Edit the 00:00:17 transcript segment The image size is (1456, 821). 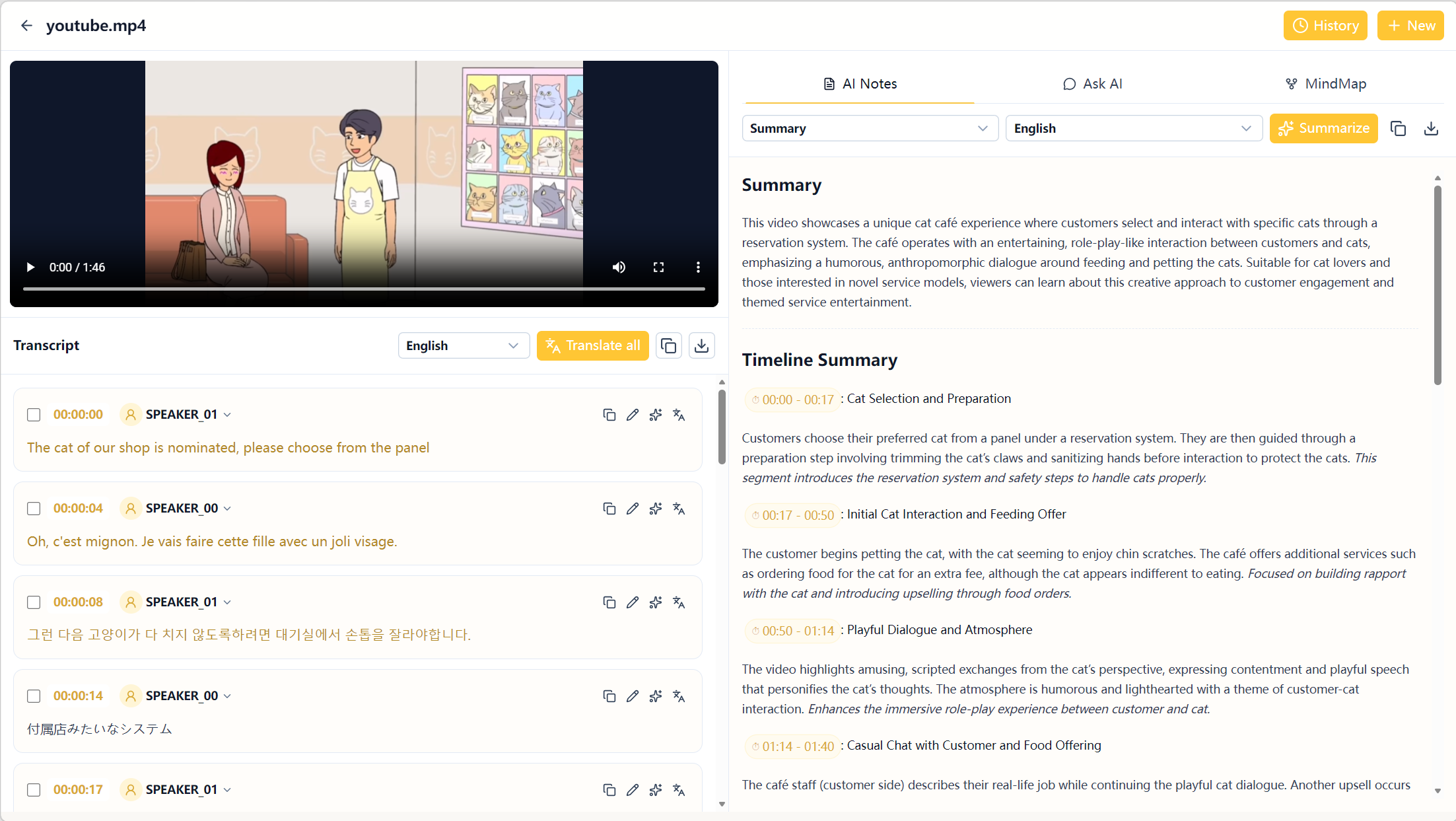click(x=633, y=790)
